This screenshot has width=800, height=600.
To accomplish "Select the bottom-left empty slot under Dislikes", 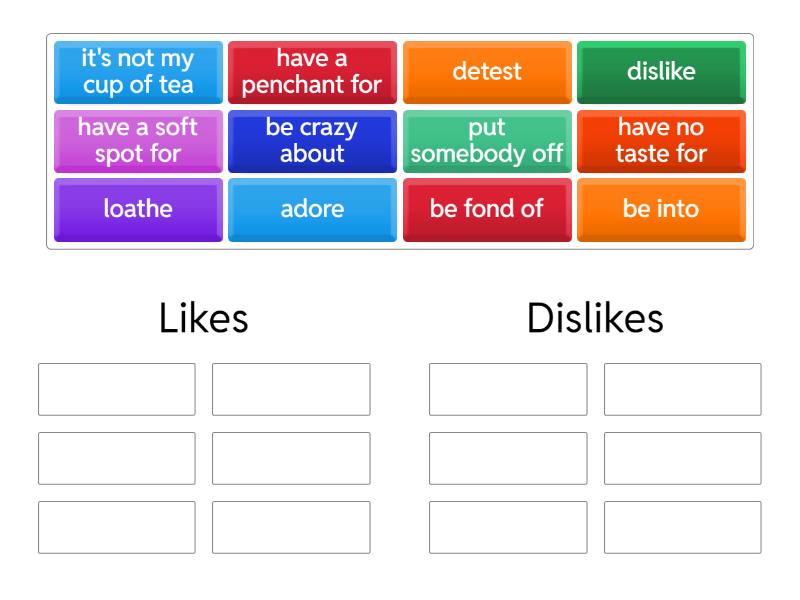I will [x=508, y=527].
